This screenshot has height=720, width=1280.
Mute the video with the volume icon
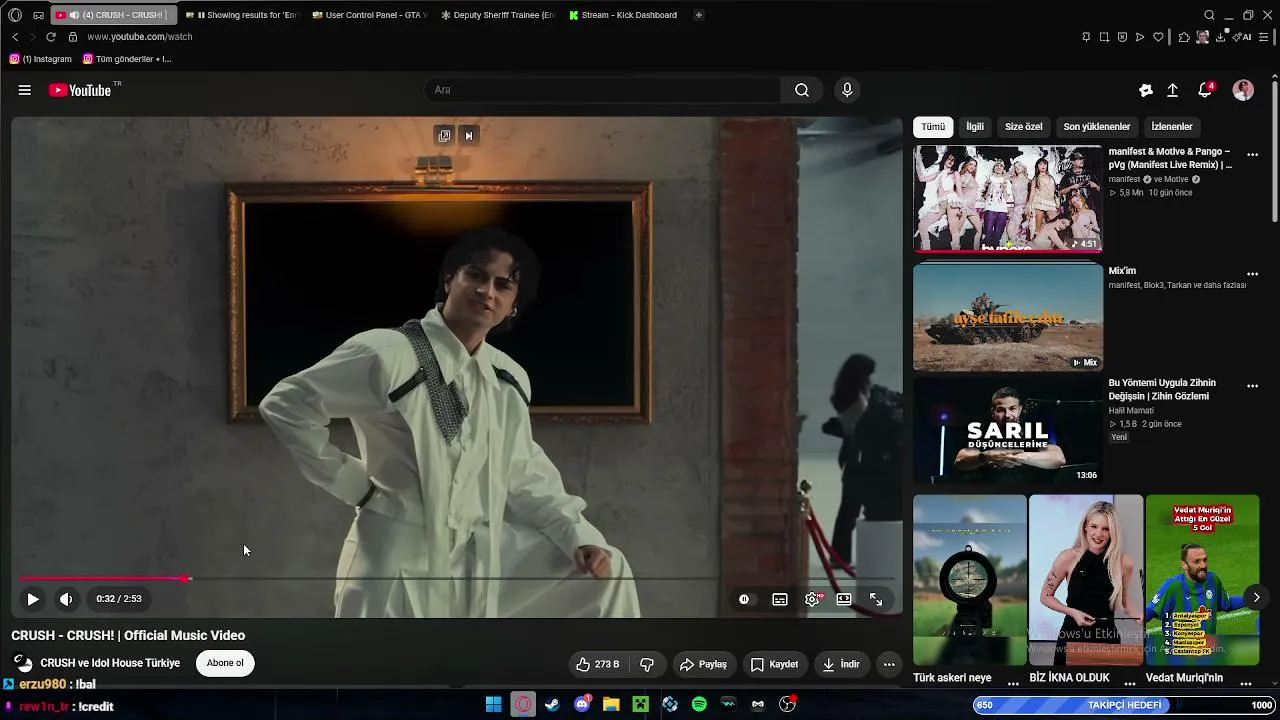click(x=66, y=599)
